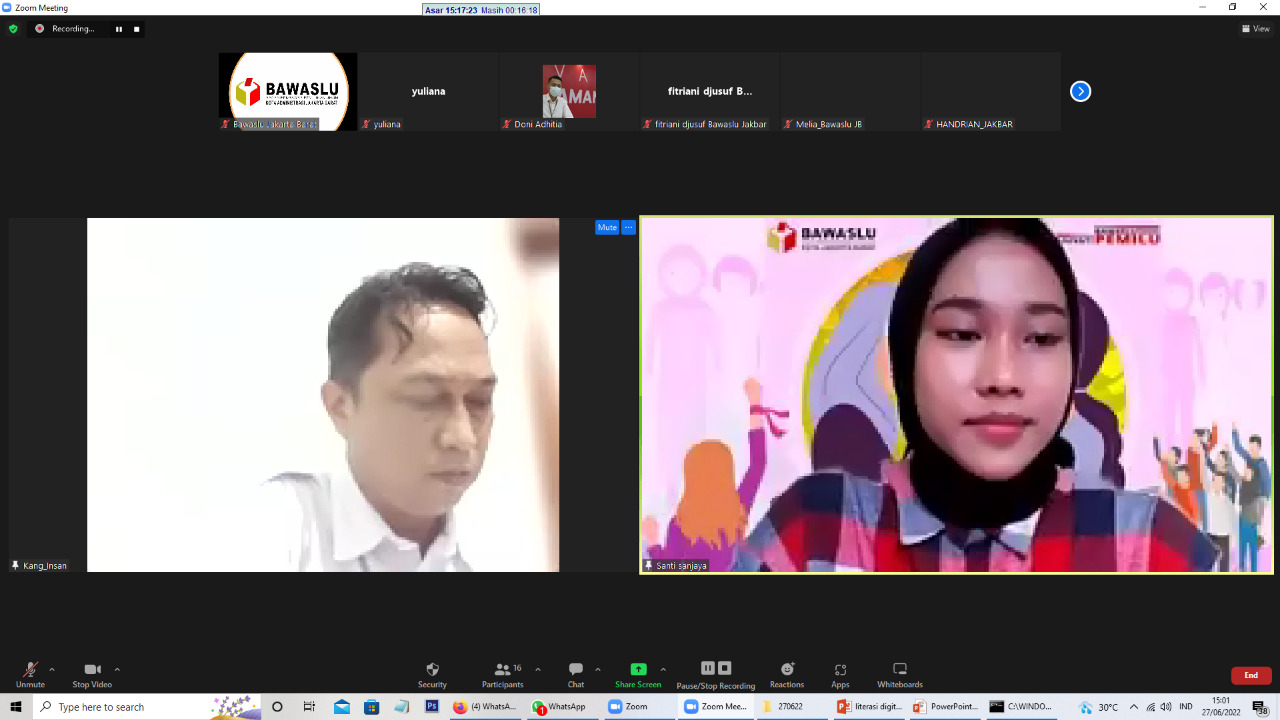This screenshot has height=720, width=1280.
Task: Open the View layout menu
Action: pyautogui.click(x=1255, y=29)
